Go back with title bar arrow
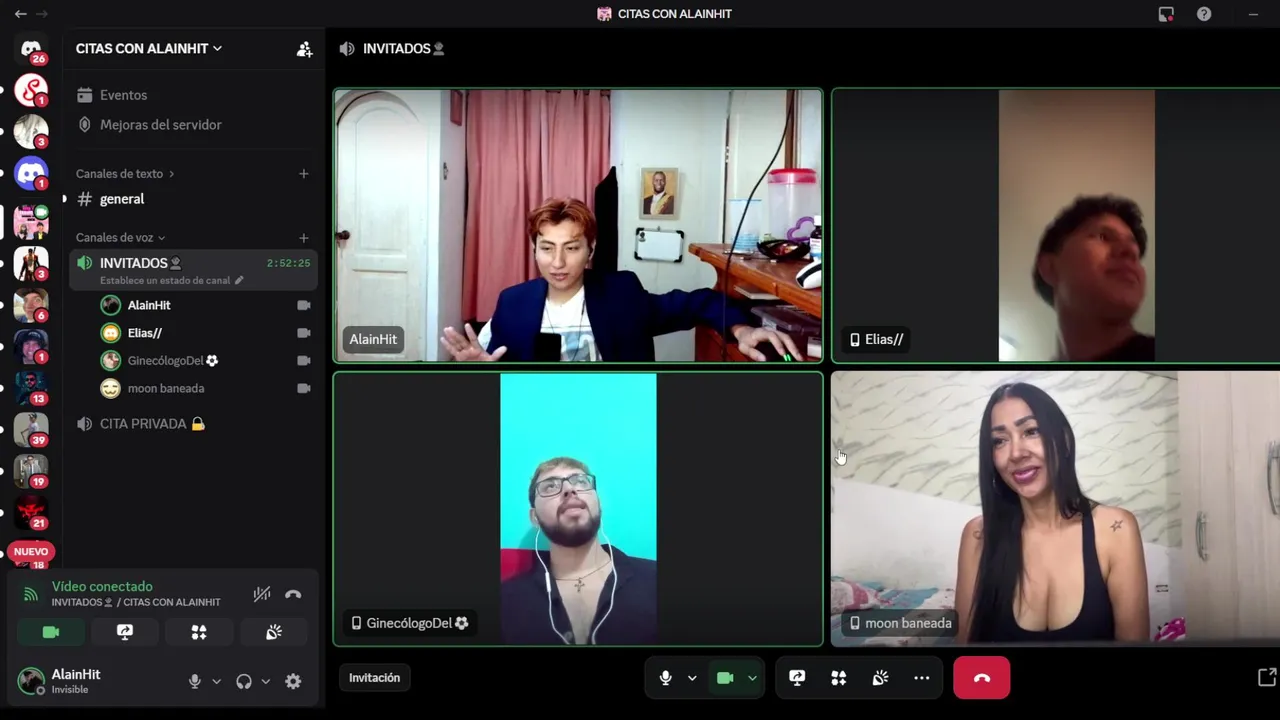The height and width of the screenshot is (720, 1280). [x=20, y=14]
